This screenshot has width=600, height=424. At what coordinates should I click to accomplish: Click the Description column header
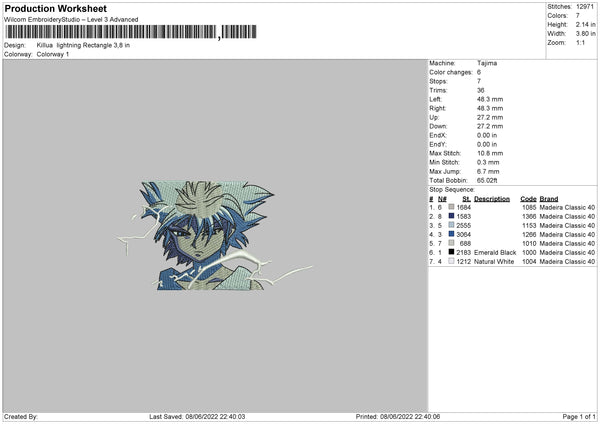(492, 199)
